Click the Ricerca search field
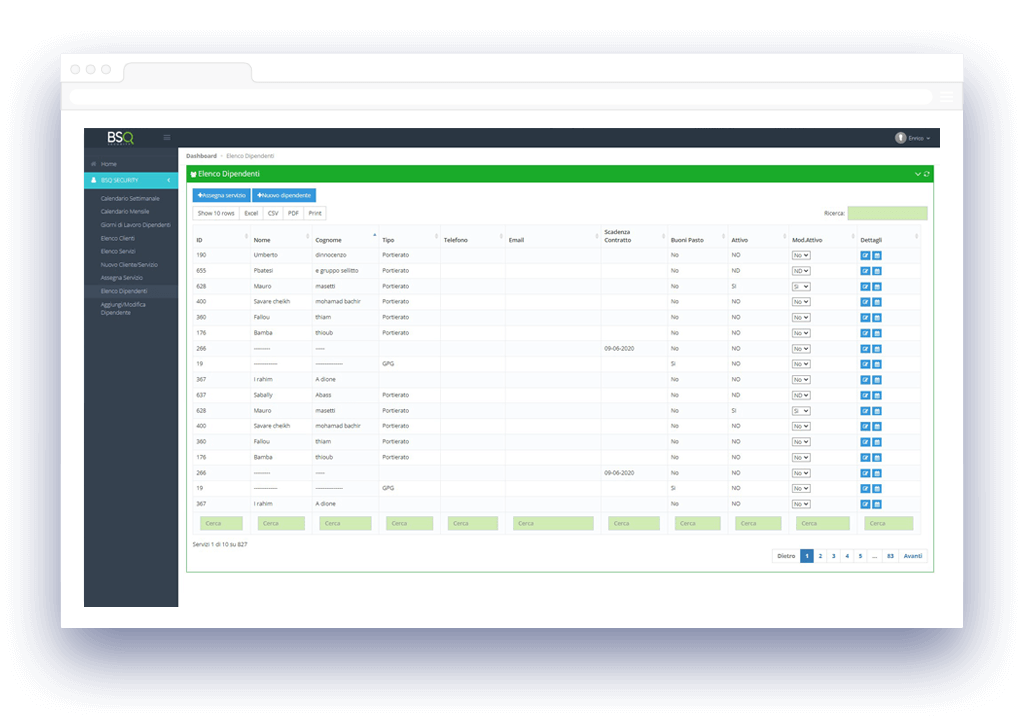The image size is (1024, 727). click(x=887, y=213)
